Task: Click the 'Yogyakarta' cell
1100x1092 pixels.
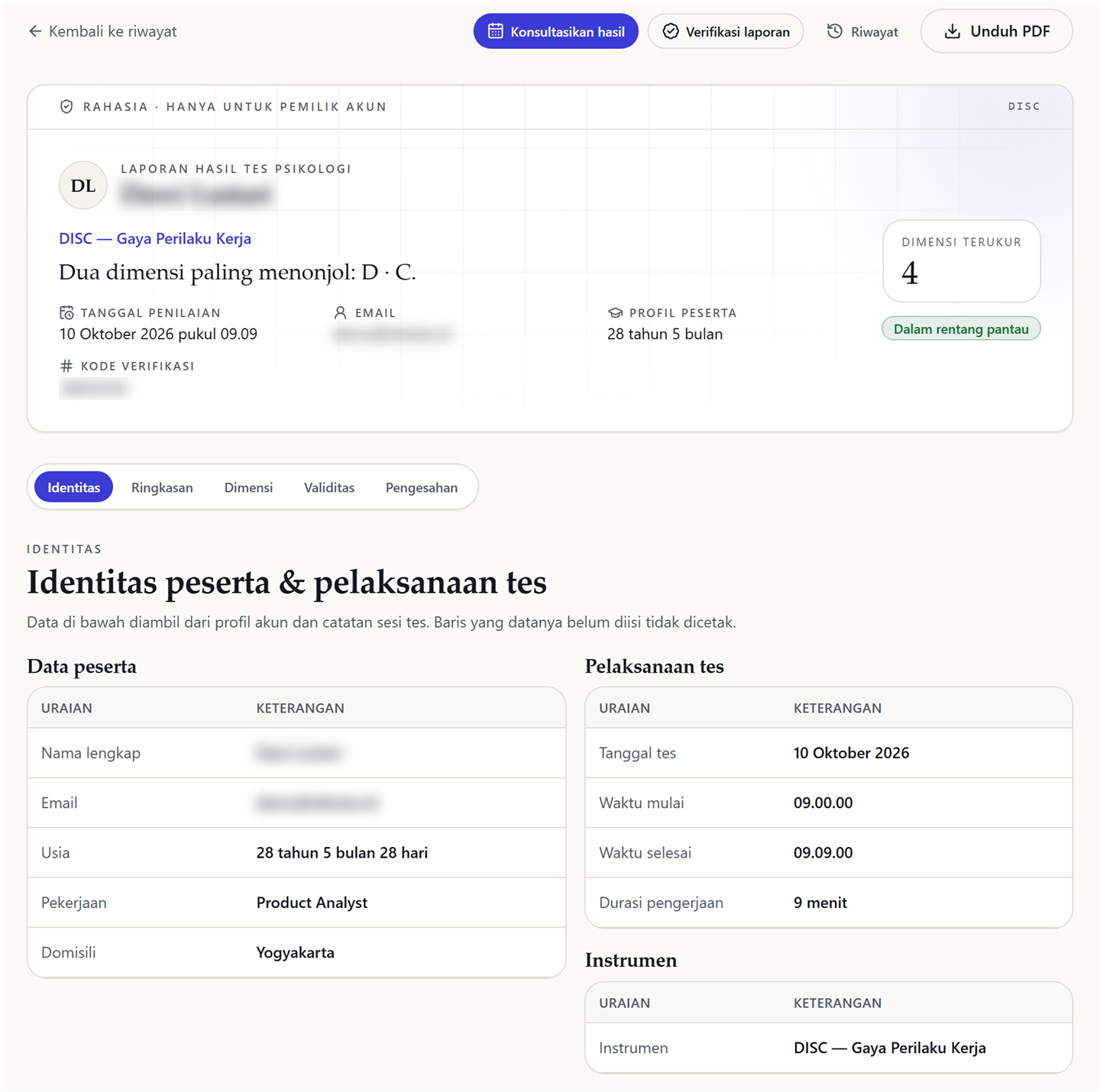Action: (x=296, y=953)
